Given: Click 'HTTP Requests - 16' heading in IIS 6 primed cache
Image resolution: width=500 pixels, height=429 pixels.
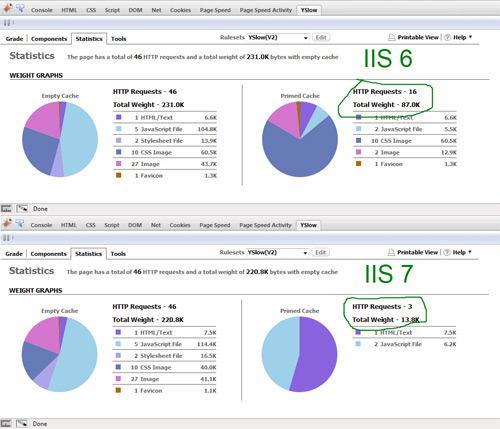Looking at the screenshot, I should [385, 92].
